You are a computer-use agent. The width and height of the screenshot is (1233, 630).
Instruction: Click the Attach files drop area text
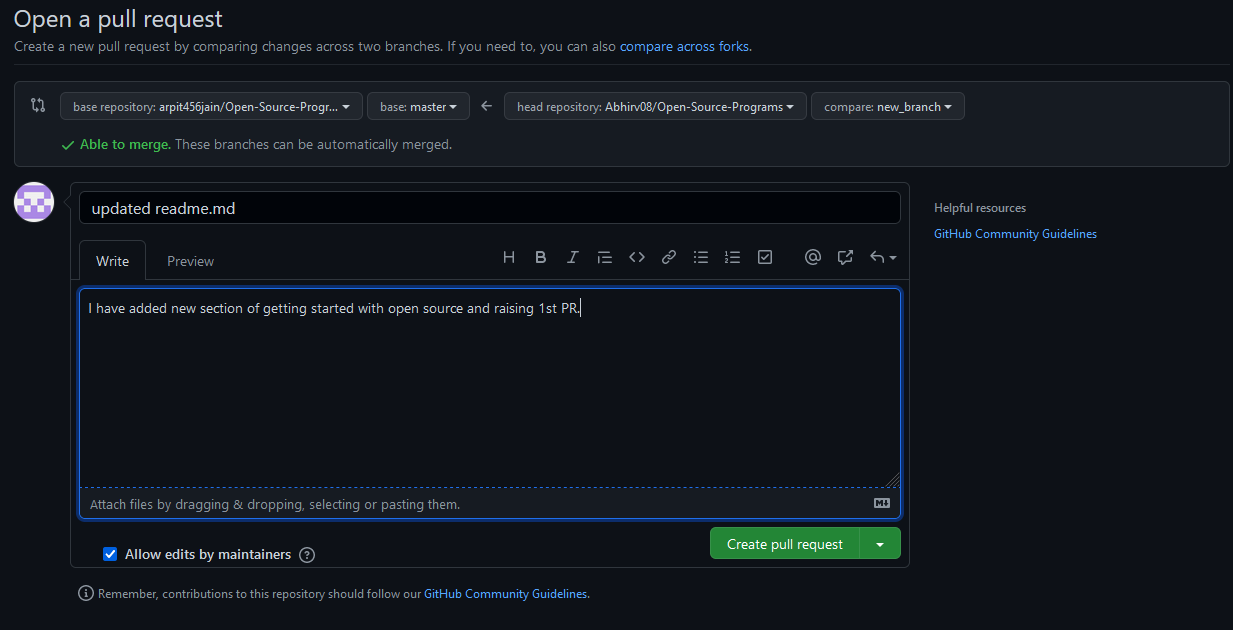[x=275, y=505]
